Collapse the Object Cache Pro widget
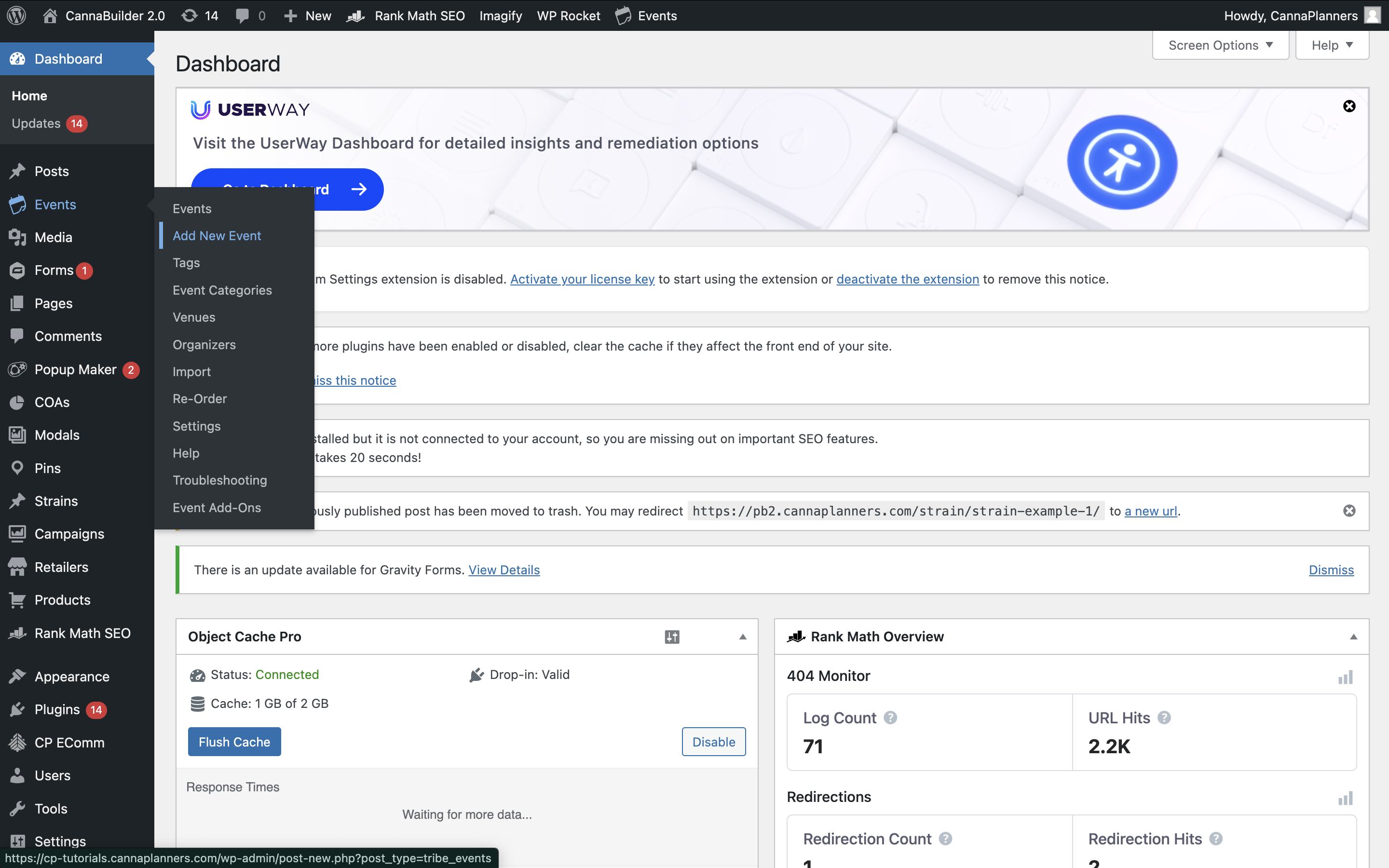This screenshot has height=868, width=1389. [743, 637]
